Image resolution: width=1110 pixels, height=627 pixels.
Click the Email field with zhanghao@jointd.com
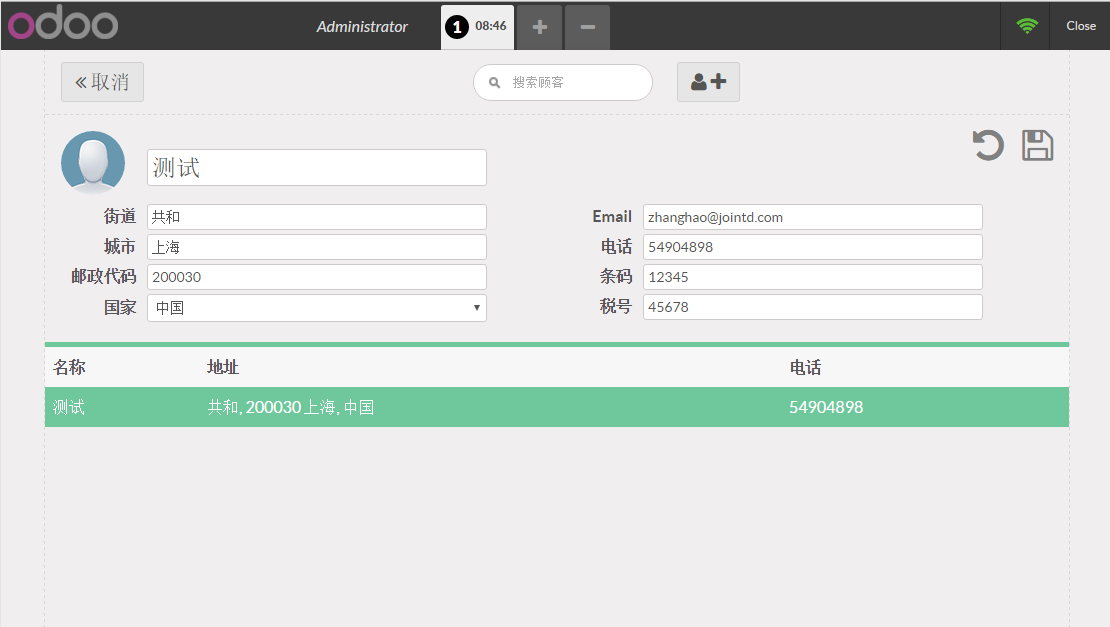tap(812, 217)
